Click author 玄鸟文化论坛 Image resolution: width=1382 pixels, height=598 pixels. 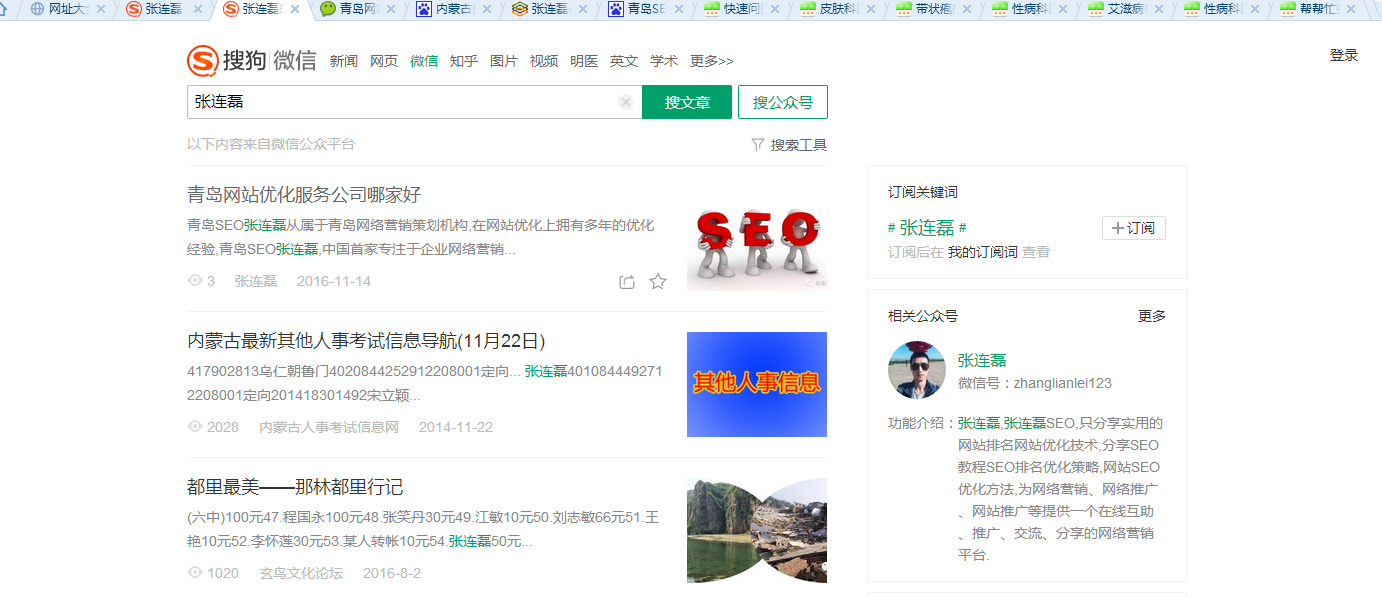click(x=301, y=573)
